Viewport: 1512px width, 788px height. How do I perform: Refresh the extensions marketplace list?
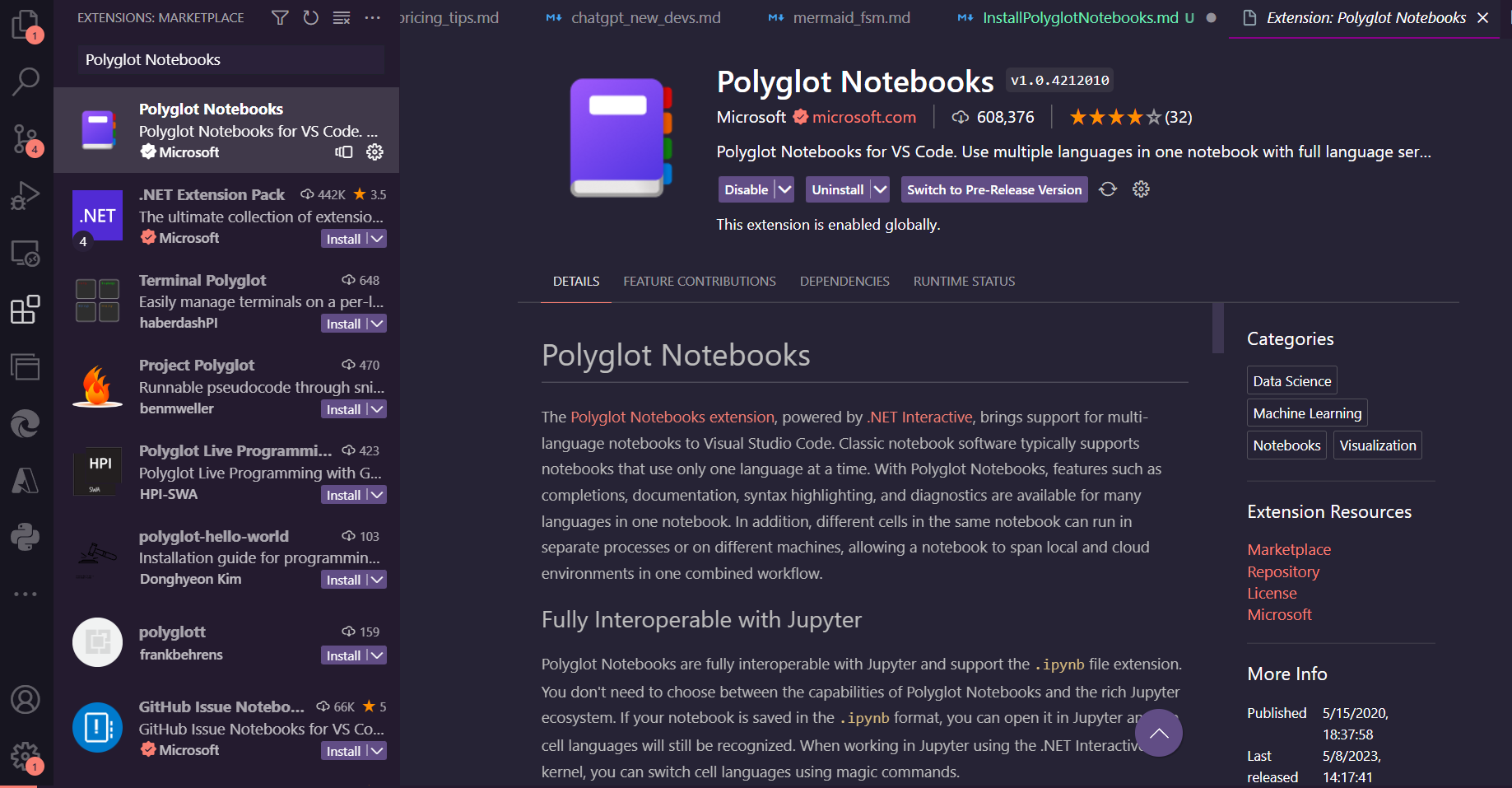[x=310, y=17]
